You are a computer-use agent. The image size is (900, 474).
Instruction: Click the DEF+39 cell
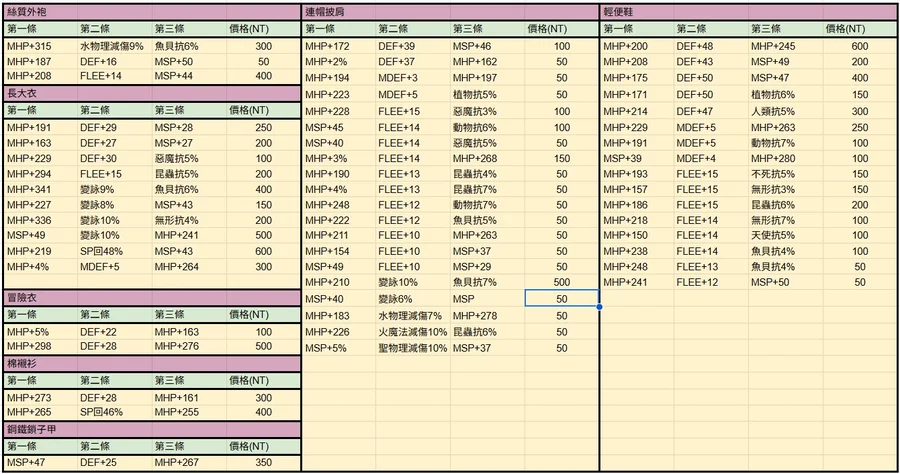pos(413,46)
